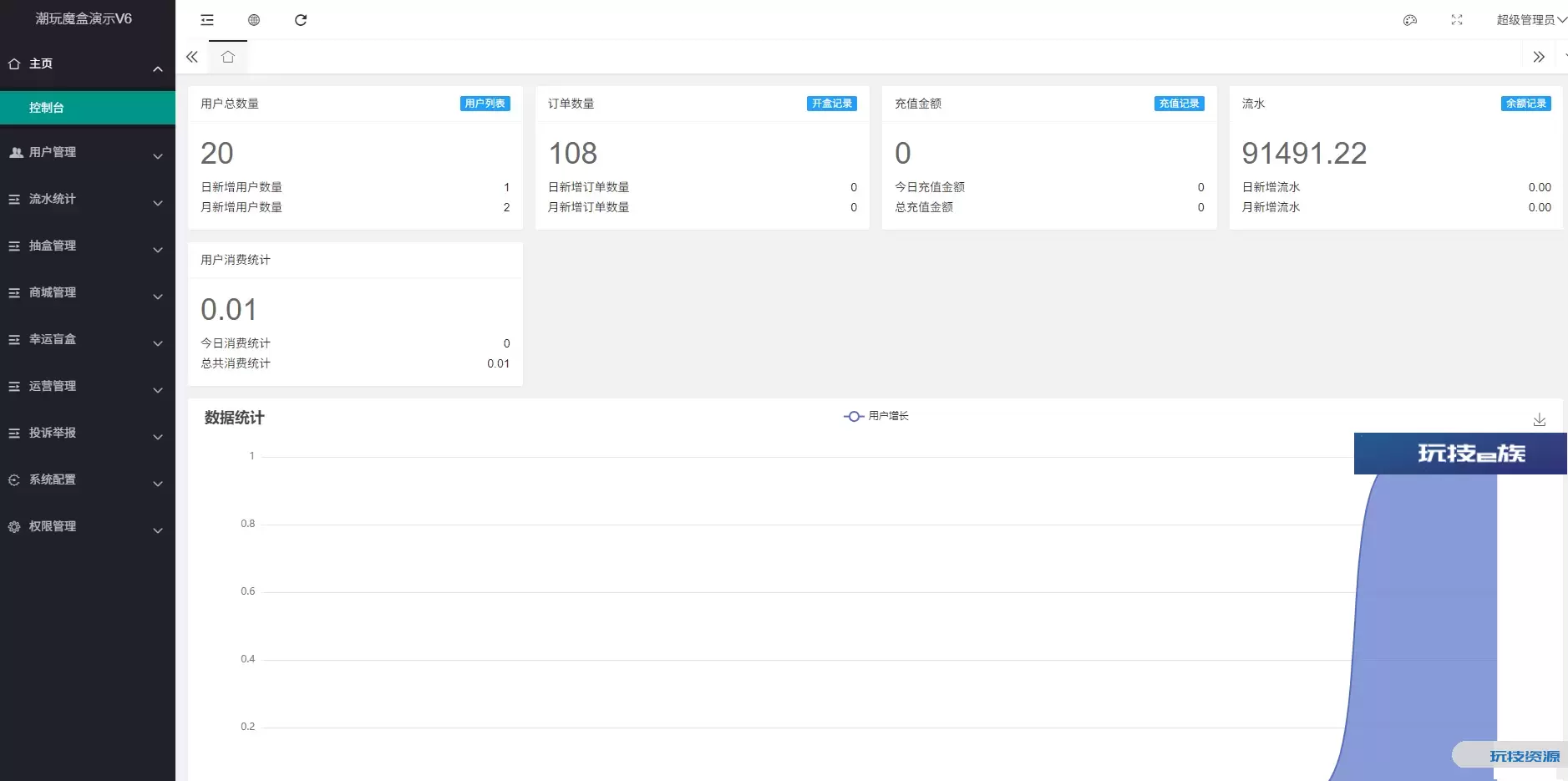Select the home tab icon
This screenshot has width=1568, height=781.
click(x=228, y=57)
